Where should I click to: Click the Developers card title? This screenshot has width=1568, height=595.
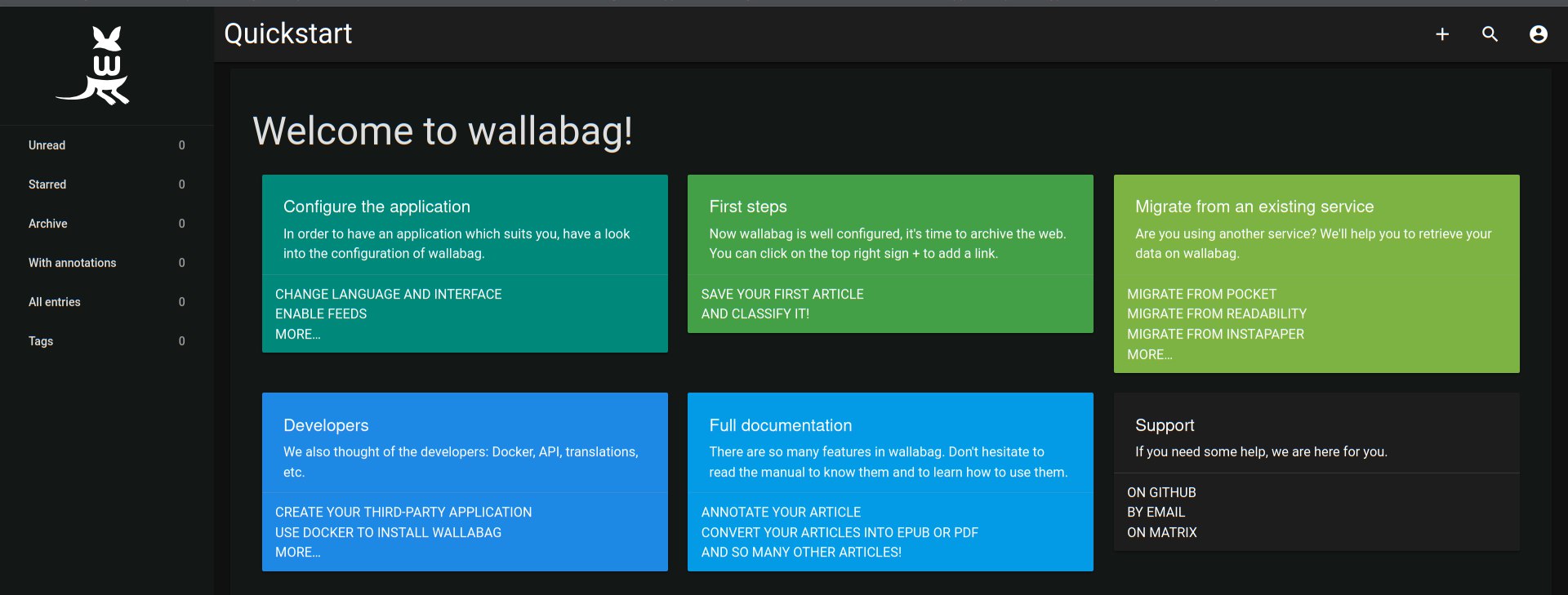tap(326, 425)
